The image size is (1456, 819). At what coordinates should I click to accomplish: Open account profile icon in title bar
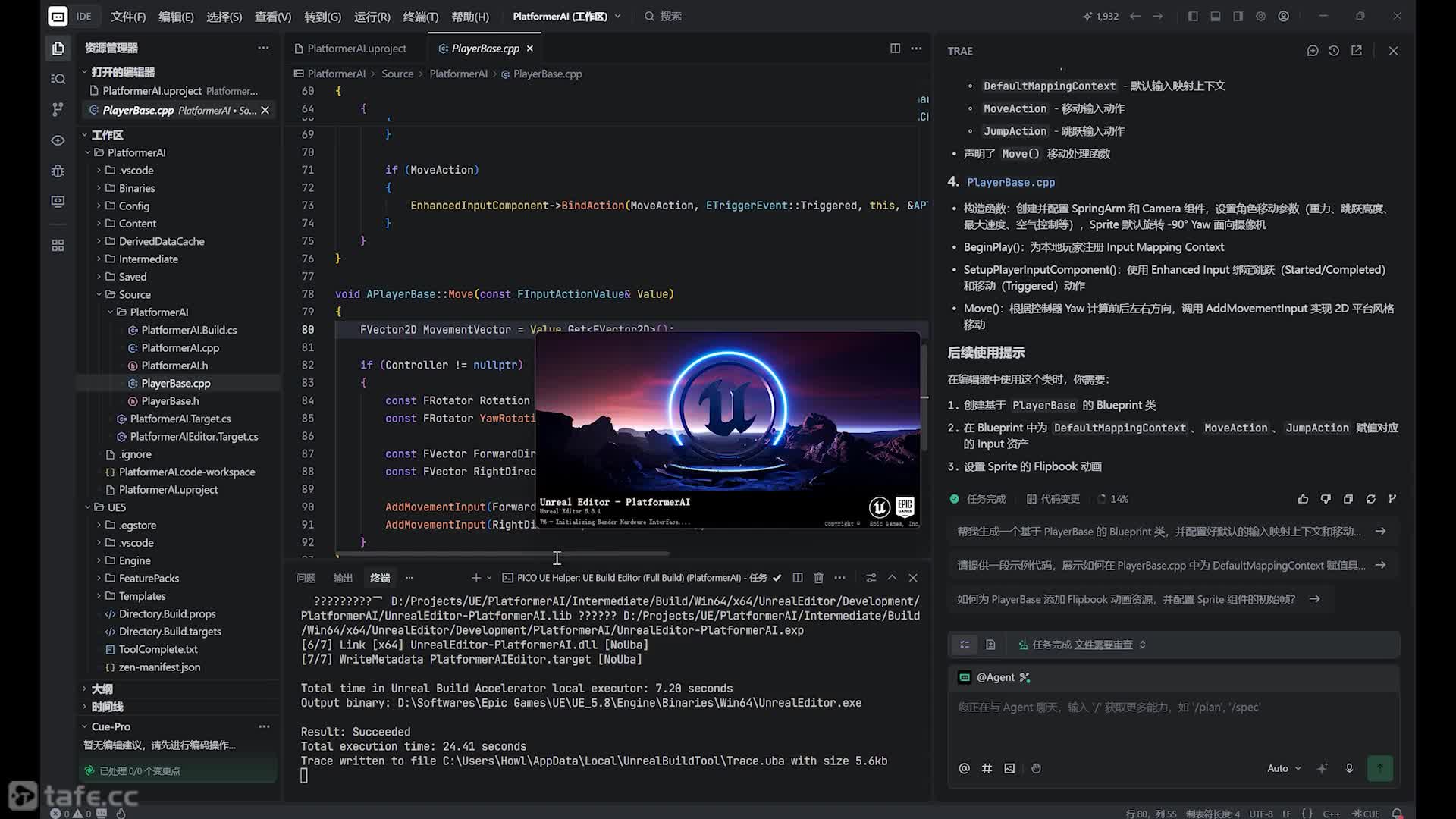click(x=1283, y=16)
